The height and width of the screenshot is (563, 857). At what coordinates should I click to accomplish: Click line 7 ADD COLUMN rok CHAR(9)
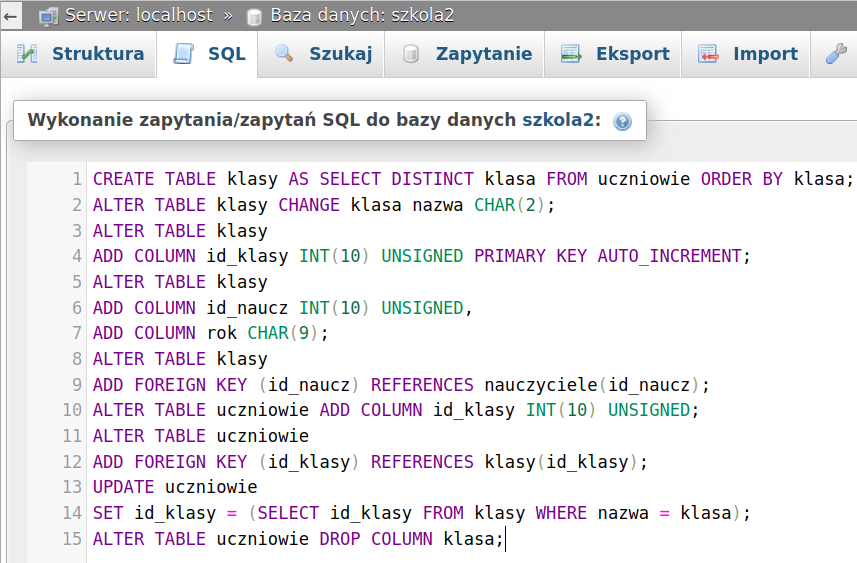coord(210,333)
